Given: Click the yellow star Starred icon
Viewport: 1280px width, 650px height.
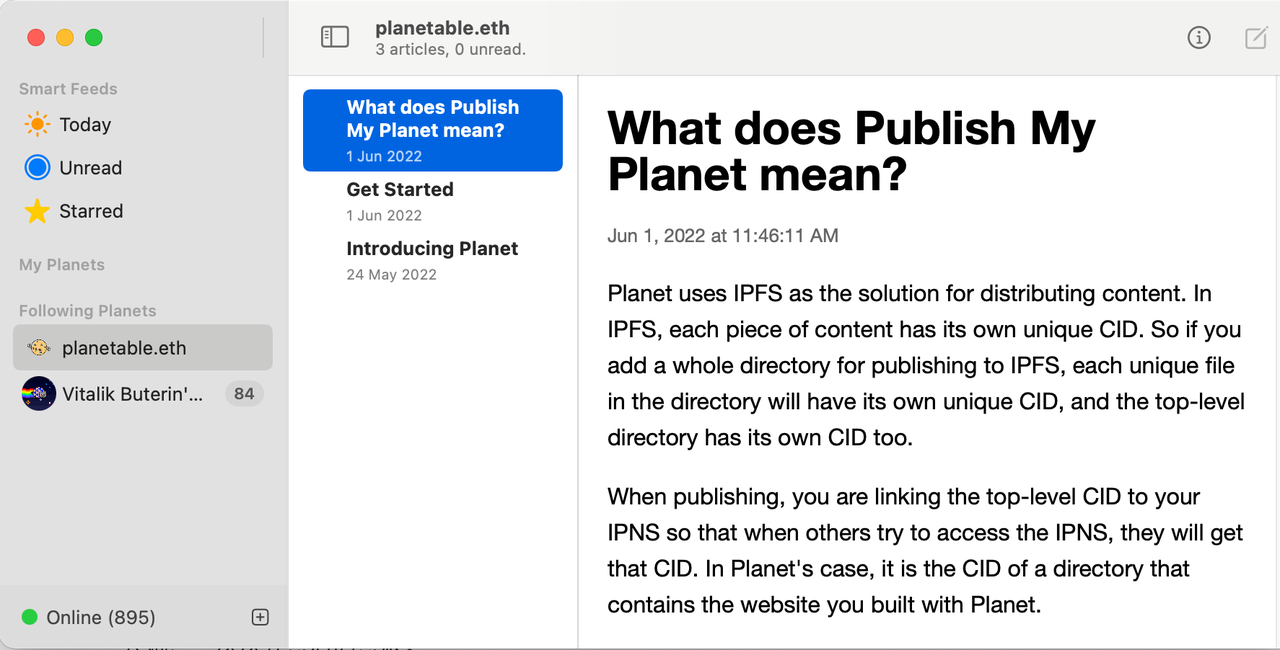Looking at the screenshot, I should (37, 211).
